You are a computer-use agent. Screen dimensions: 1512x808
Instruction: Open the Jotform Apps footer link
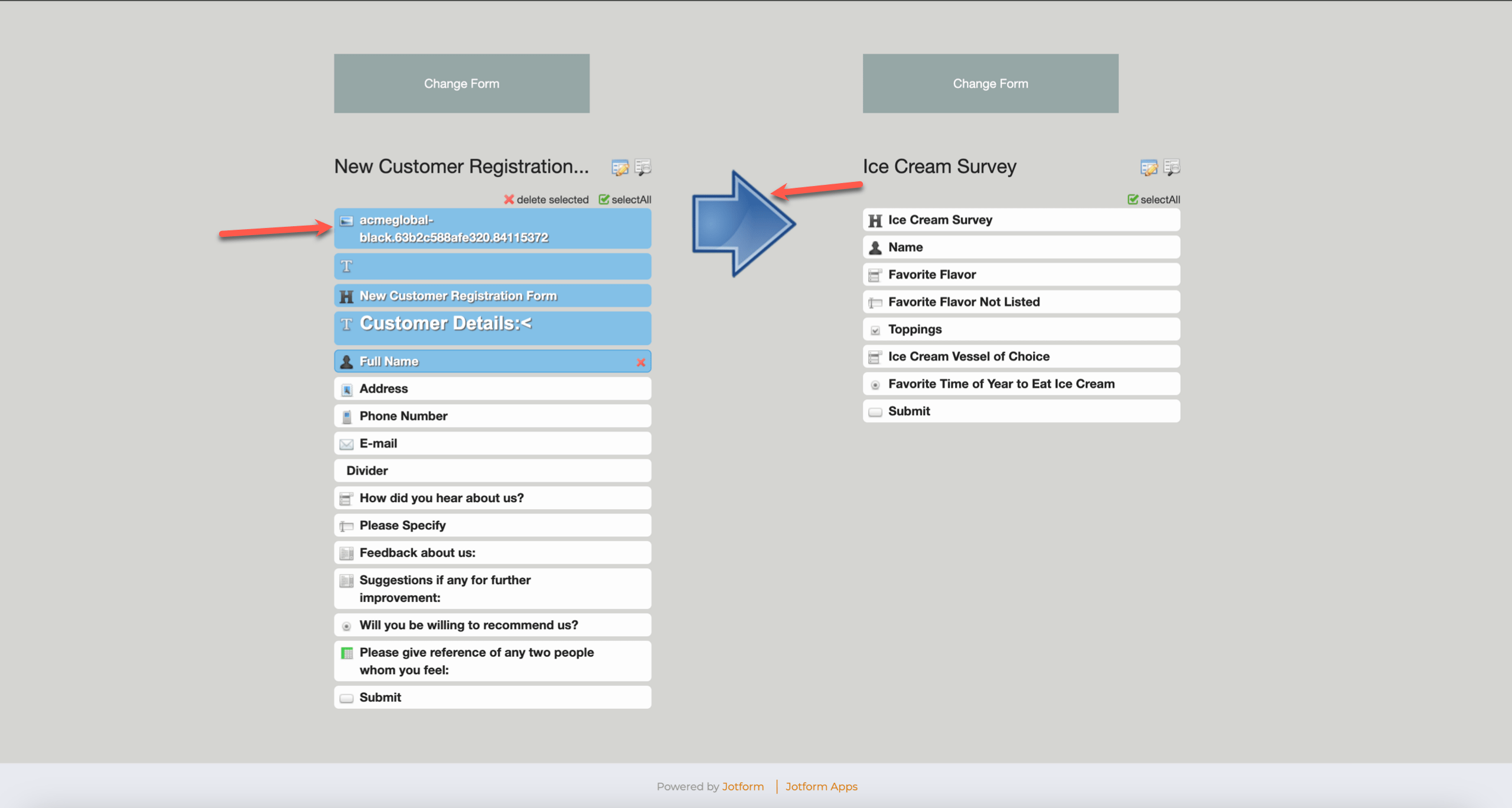point(821,787)
